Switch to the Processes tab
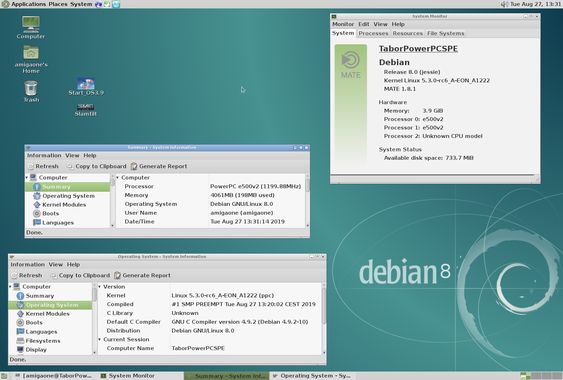The height and width of the screenshot is (380, 563). [373, 33]
